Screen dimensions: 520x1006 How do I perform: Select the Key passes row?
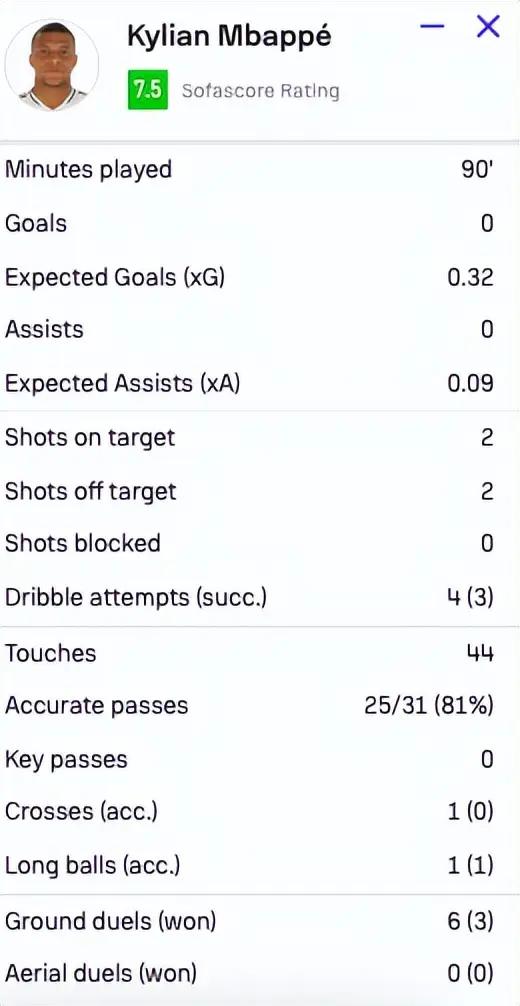click(260, 760)
